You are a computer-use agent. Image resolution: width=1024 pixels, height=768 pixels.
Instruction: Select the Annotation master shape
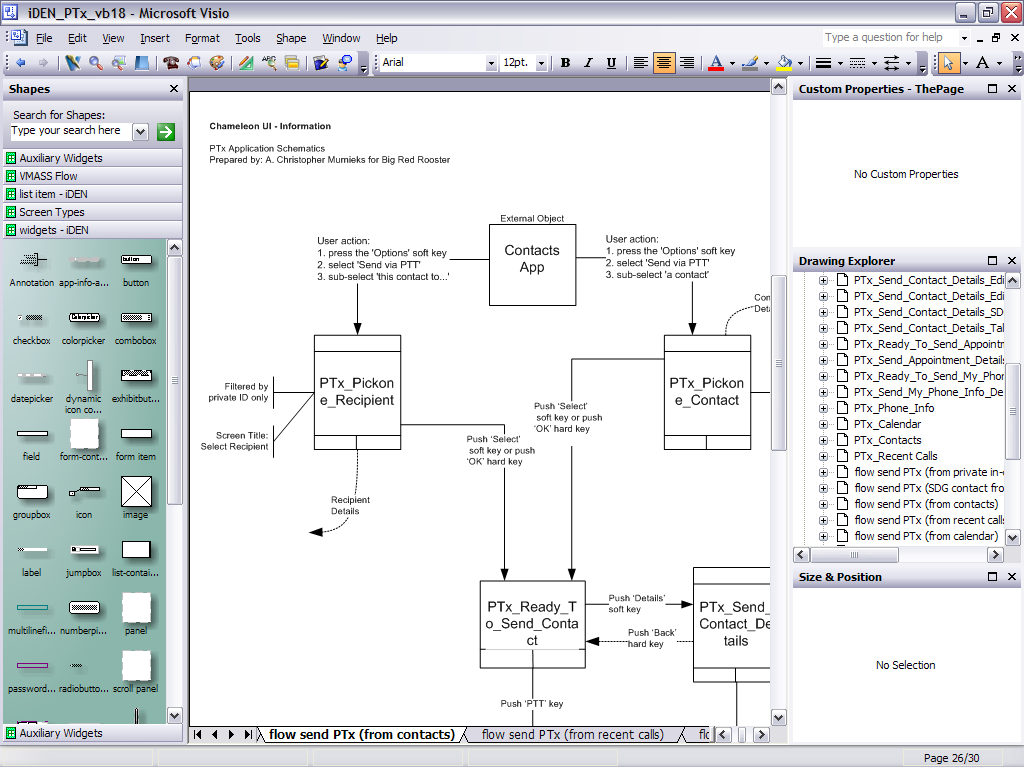coord(31,268)
